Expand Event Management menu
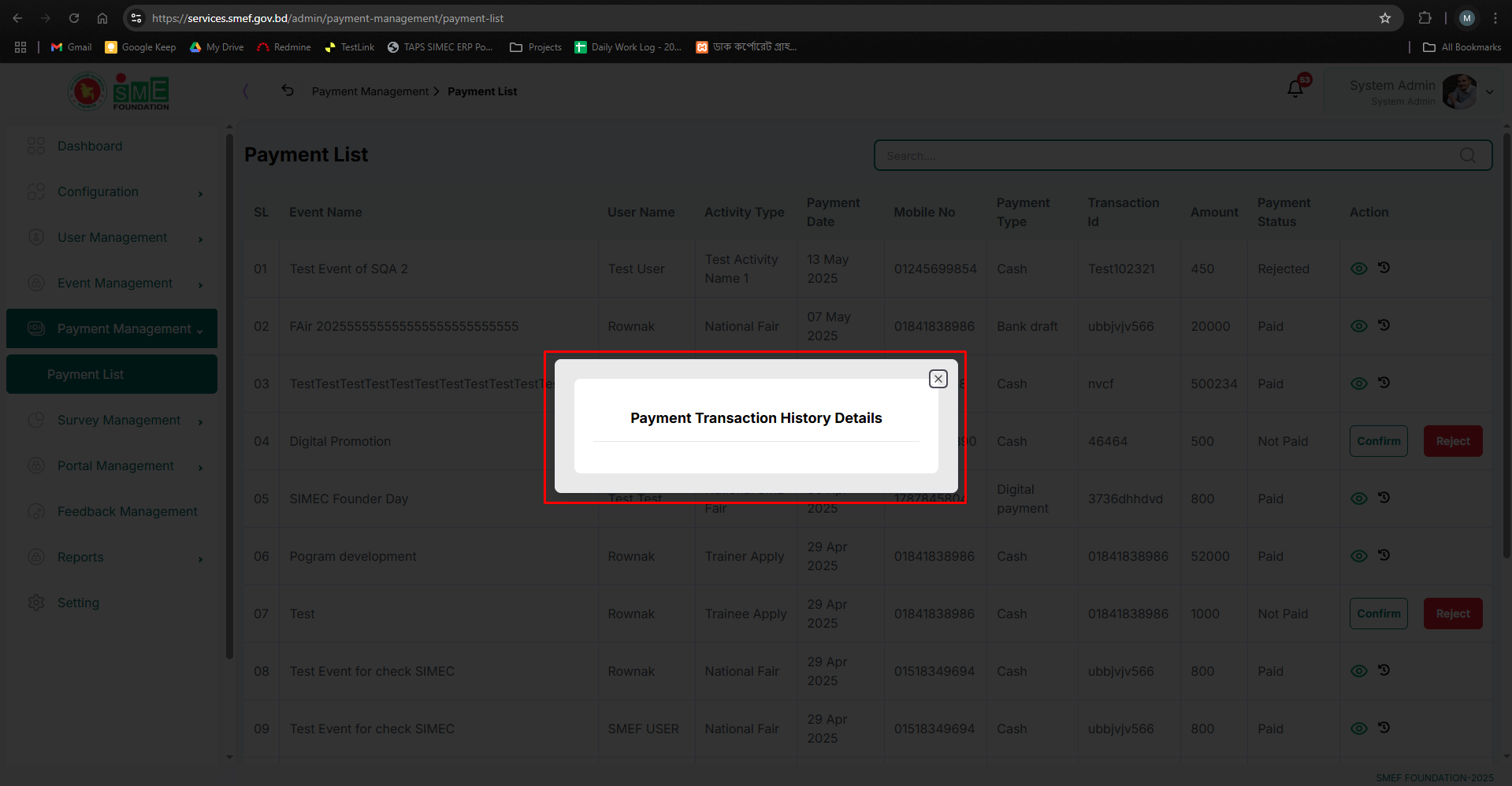This screenshot has height=786, width=1512. click(112, 283)
